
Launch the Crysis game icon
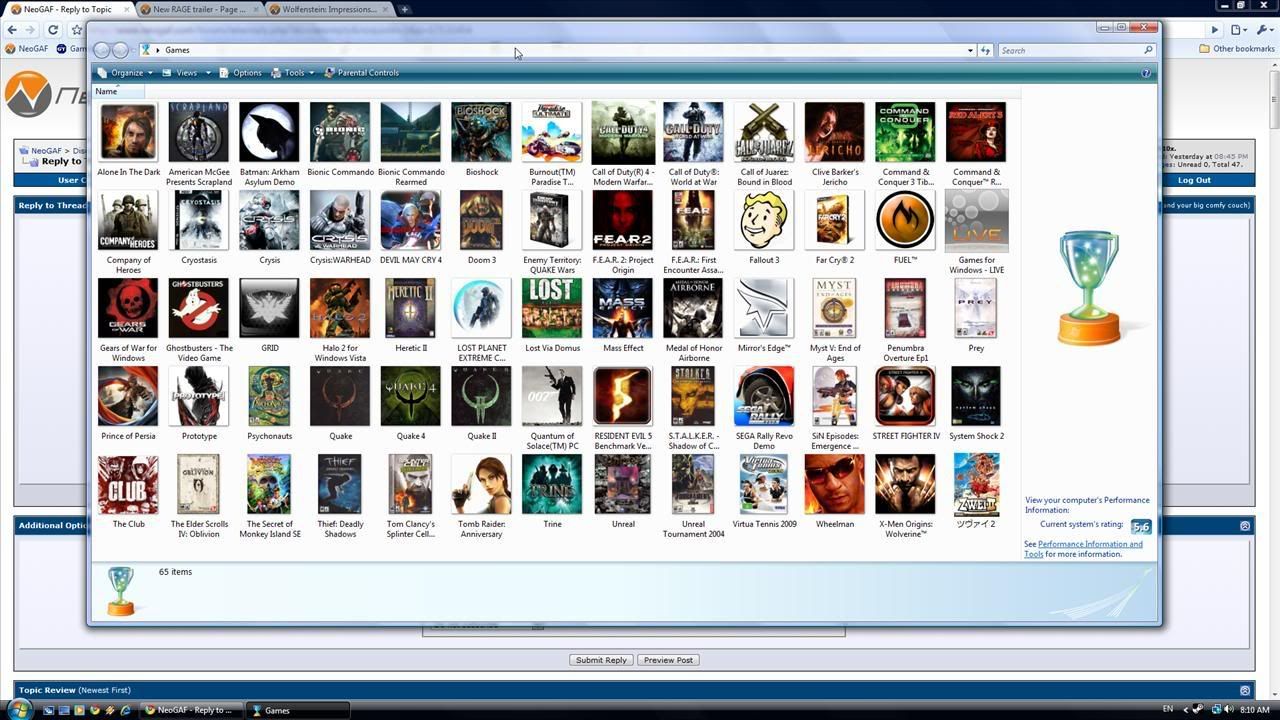tap(268, 219)
